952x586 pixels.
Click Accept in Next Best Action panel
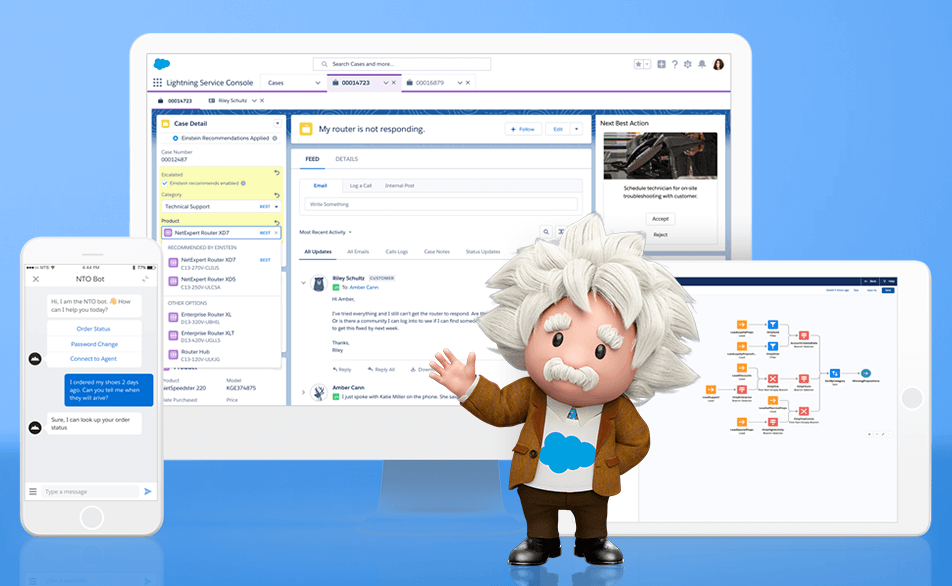[x=660, y=218]
